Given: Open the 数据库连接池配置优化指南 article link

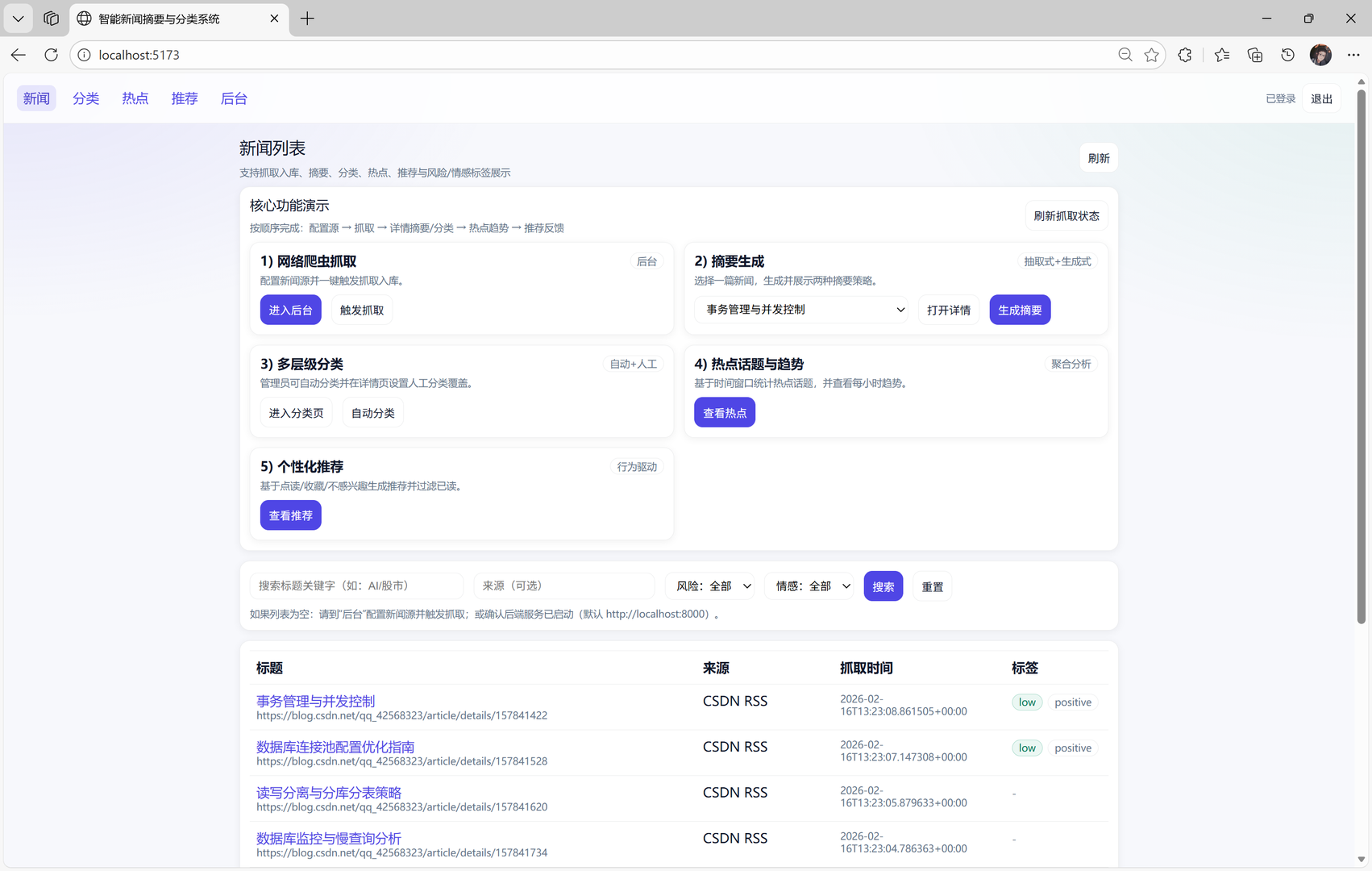Looking at the screenshot, I should [x=335, y=747].
